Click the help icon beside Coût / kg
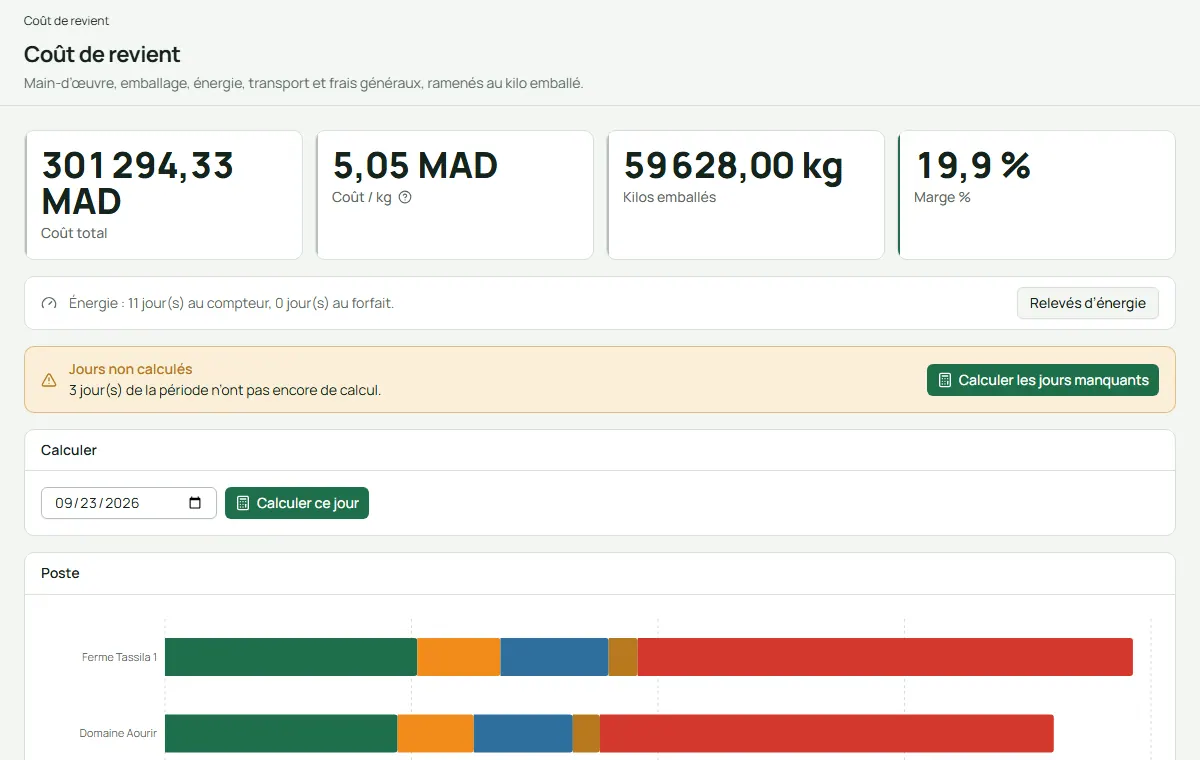 [405, 197]
